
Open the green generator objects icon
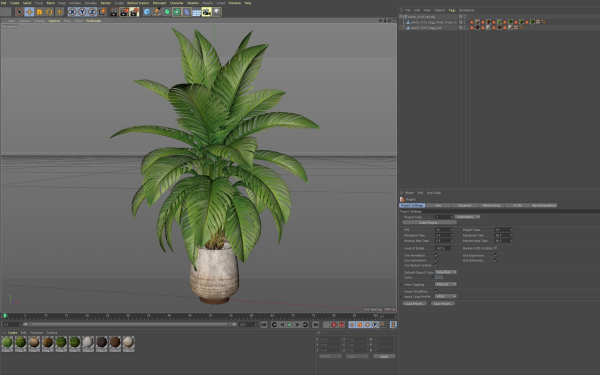pyautogui.click(x=167, y=12)
